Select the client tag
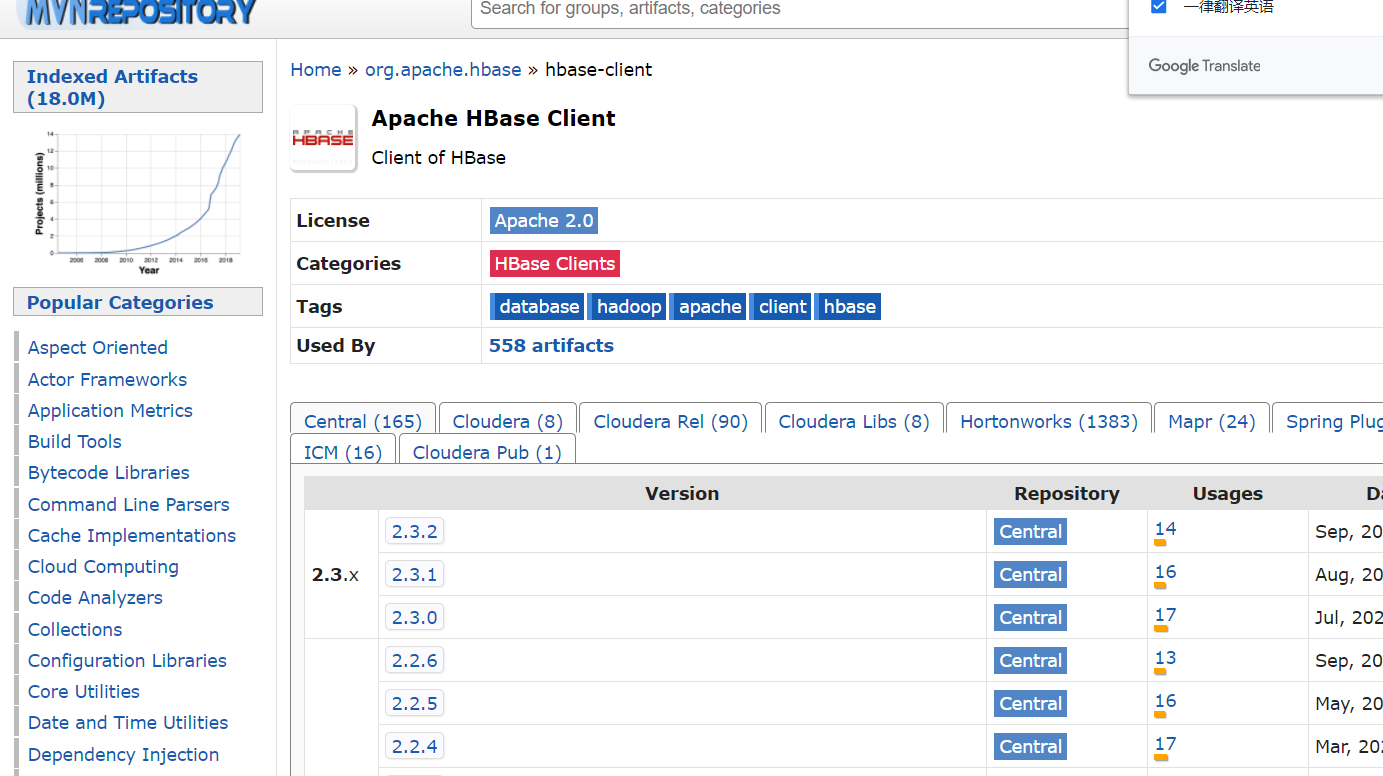 click(x=780, y=307)
